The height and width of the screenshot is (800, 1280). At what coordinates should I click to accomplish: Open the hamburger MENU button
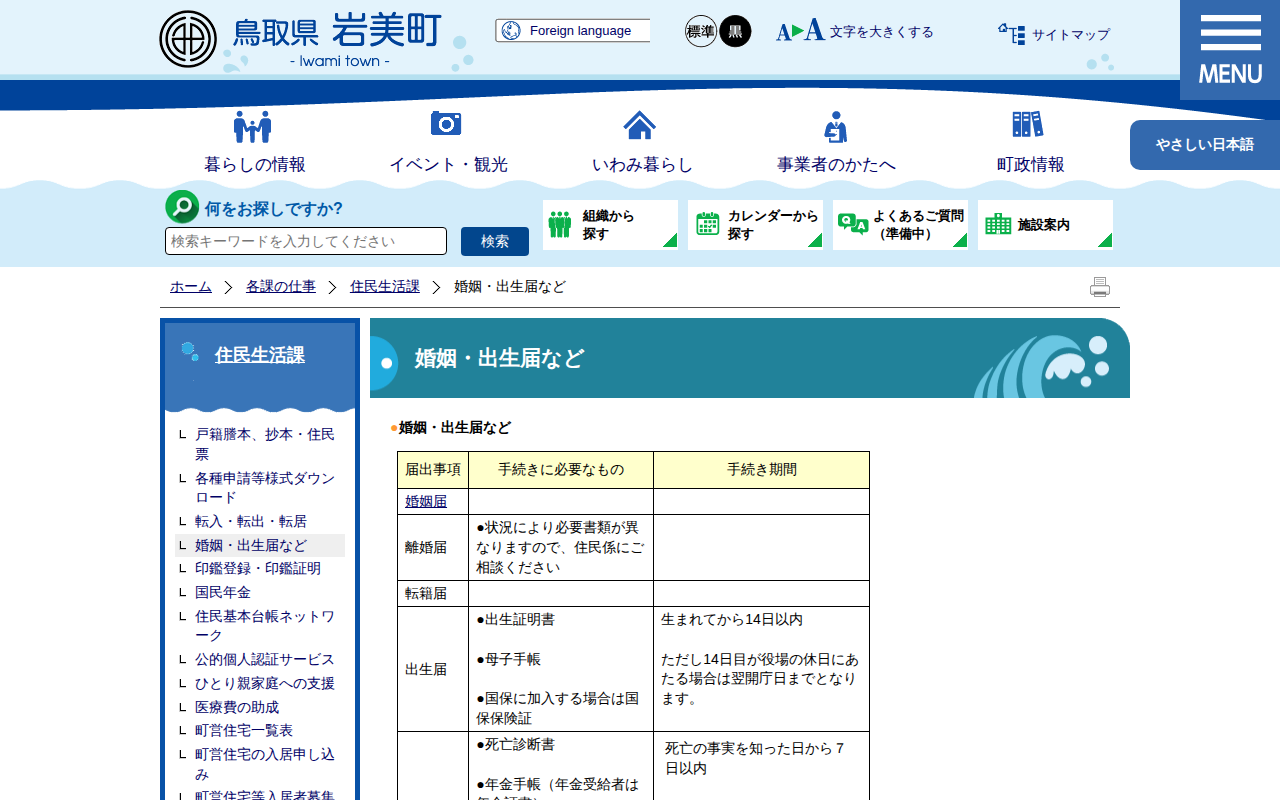[1230, 50]
